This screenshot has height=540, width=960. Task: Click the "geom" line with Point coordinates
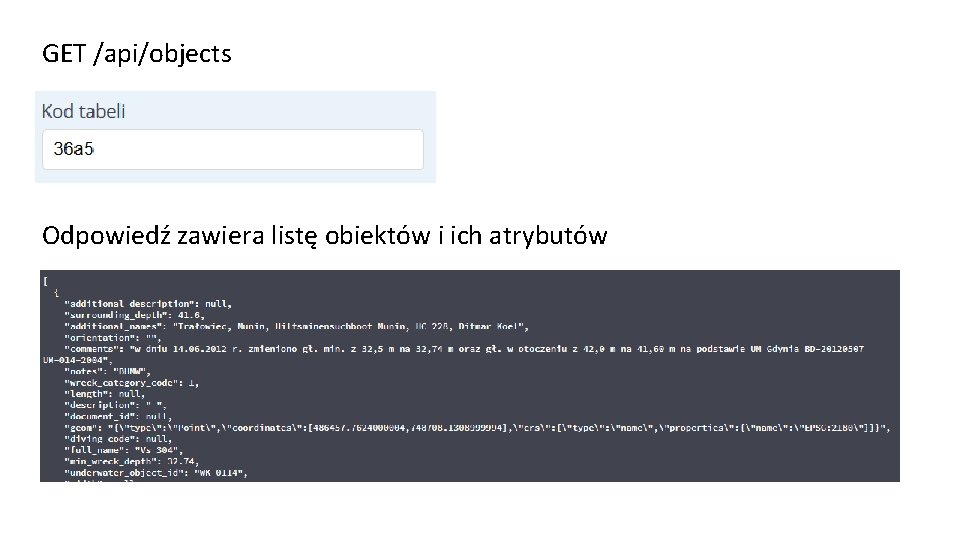click(x=477, y=427)
